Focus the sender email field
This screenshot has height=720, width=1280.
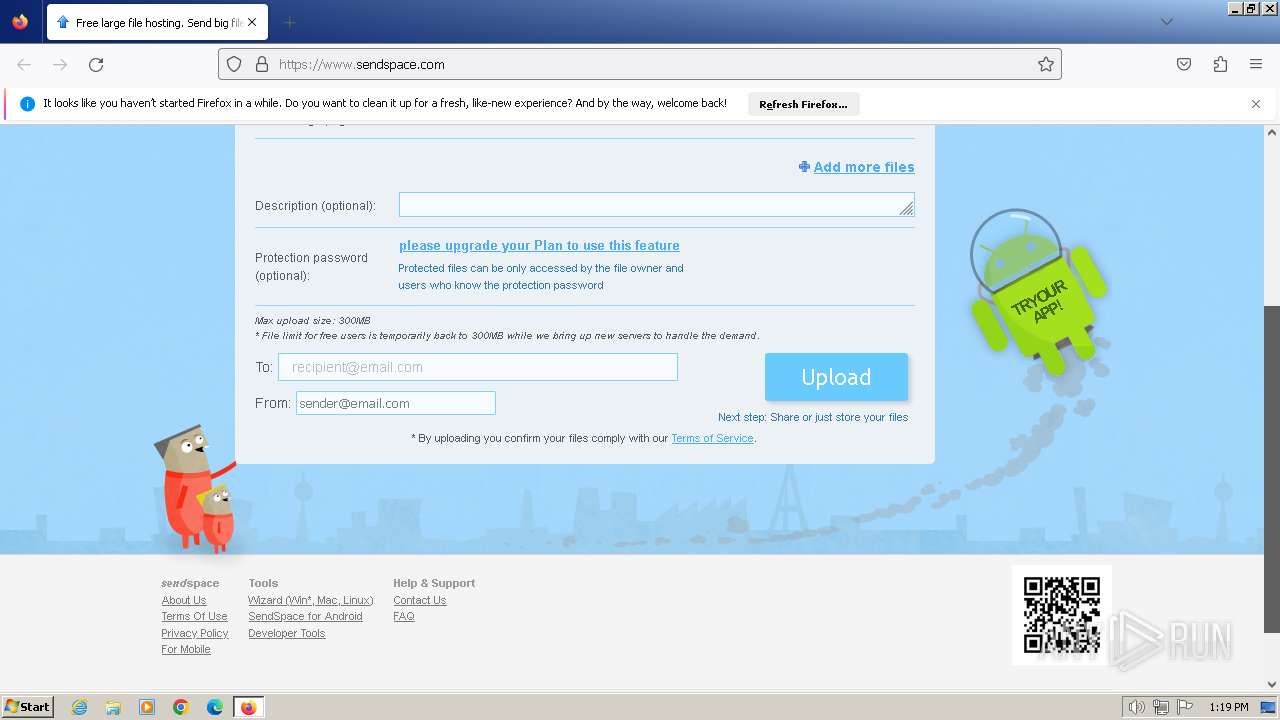coord(396,403)
